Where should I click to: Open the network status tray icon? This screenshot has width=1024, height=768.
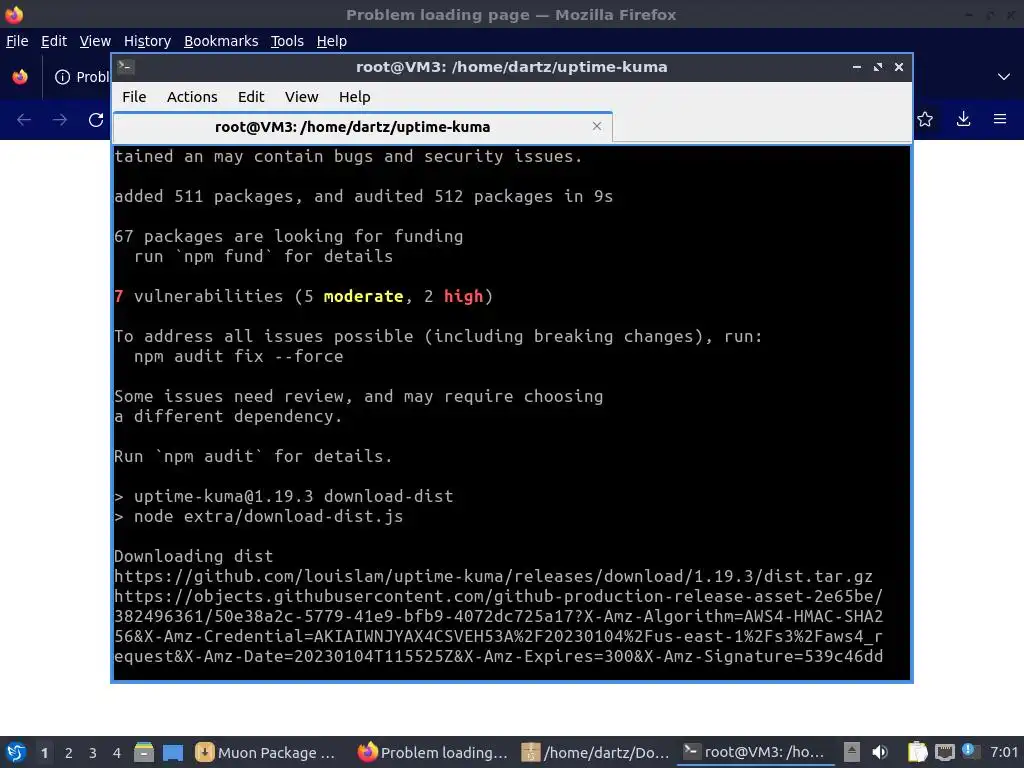pyautogui.click(x=944, y=752)
